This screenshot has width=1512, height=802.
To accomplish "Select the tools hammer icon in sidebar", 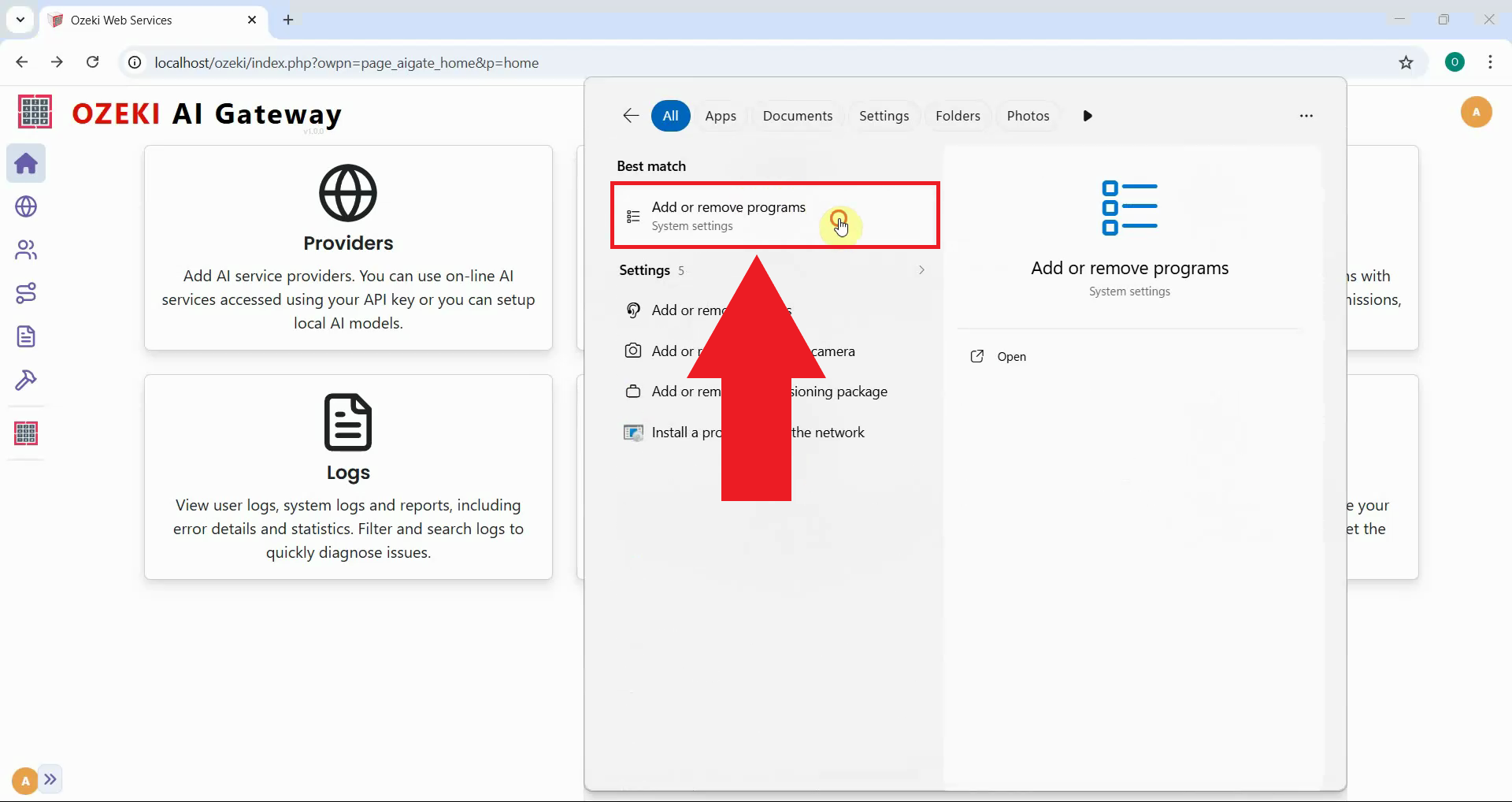I will pos(26,381).
